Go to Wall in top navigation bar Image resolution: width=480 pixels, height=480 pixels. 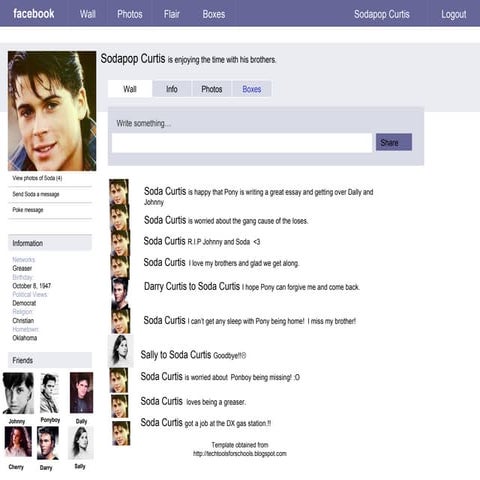point(88,14)
